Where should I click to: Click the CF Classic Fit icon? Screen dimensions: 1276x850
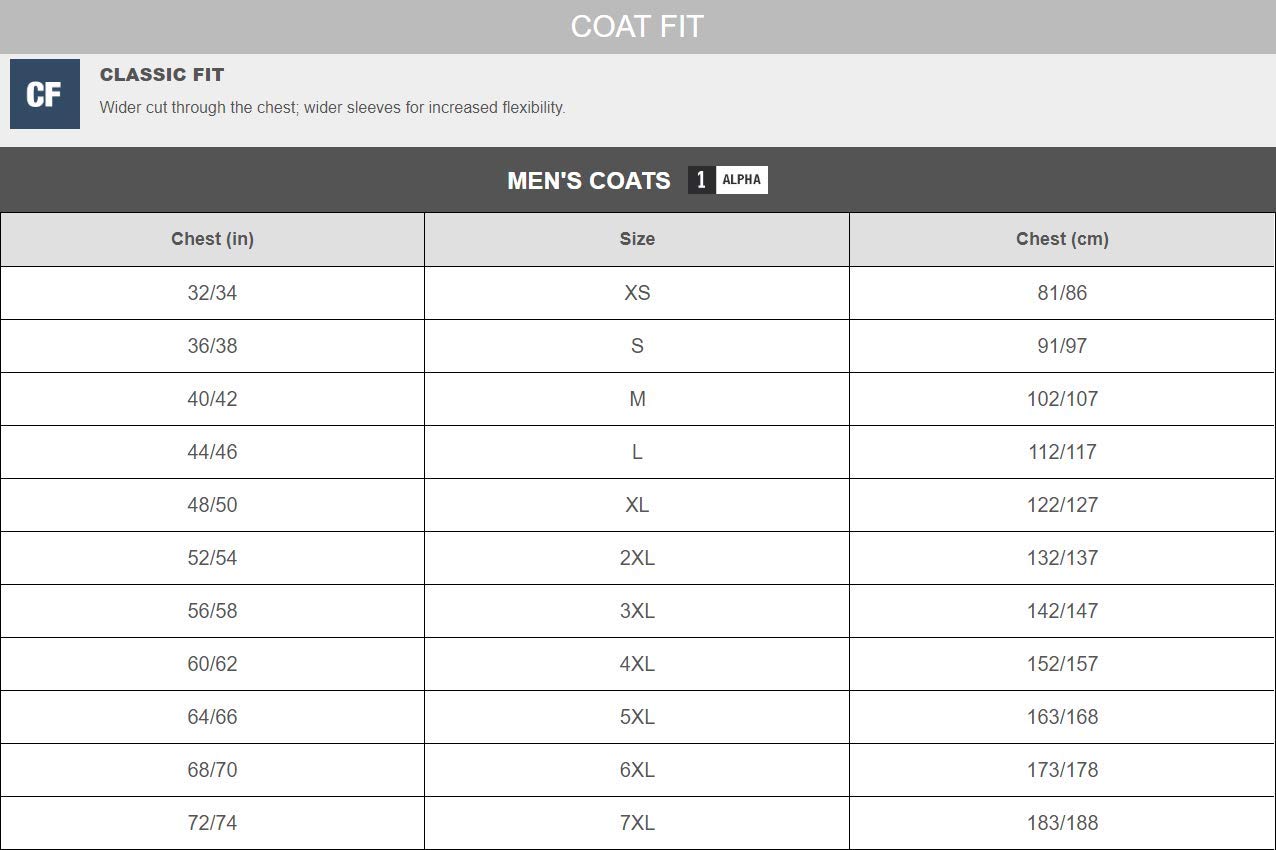tap(44, 94)
